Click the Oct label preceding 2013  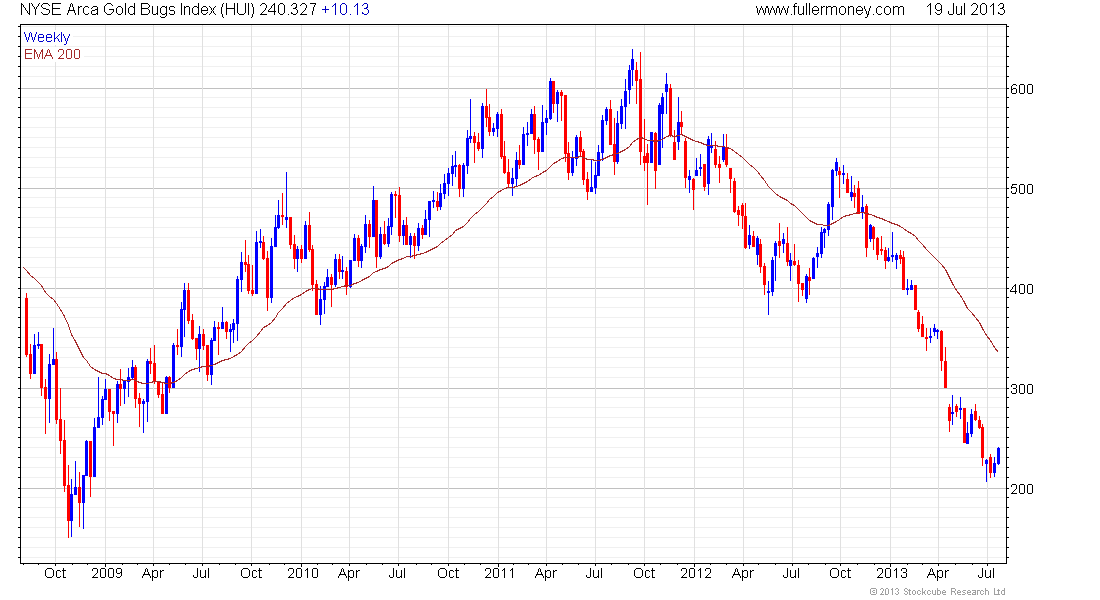[840, 573]
